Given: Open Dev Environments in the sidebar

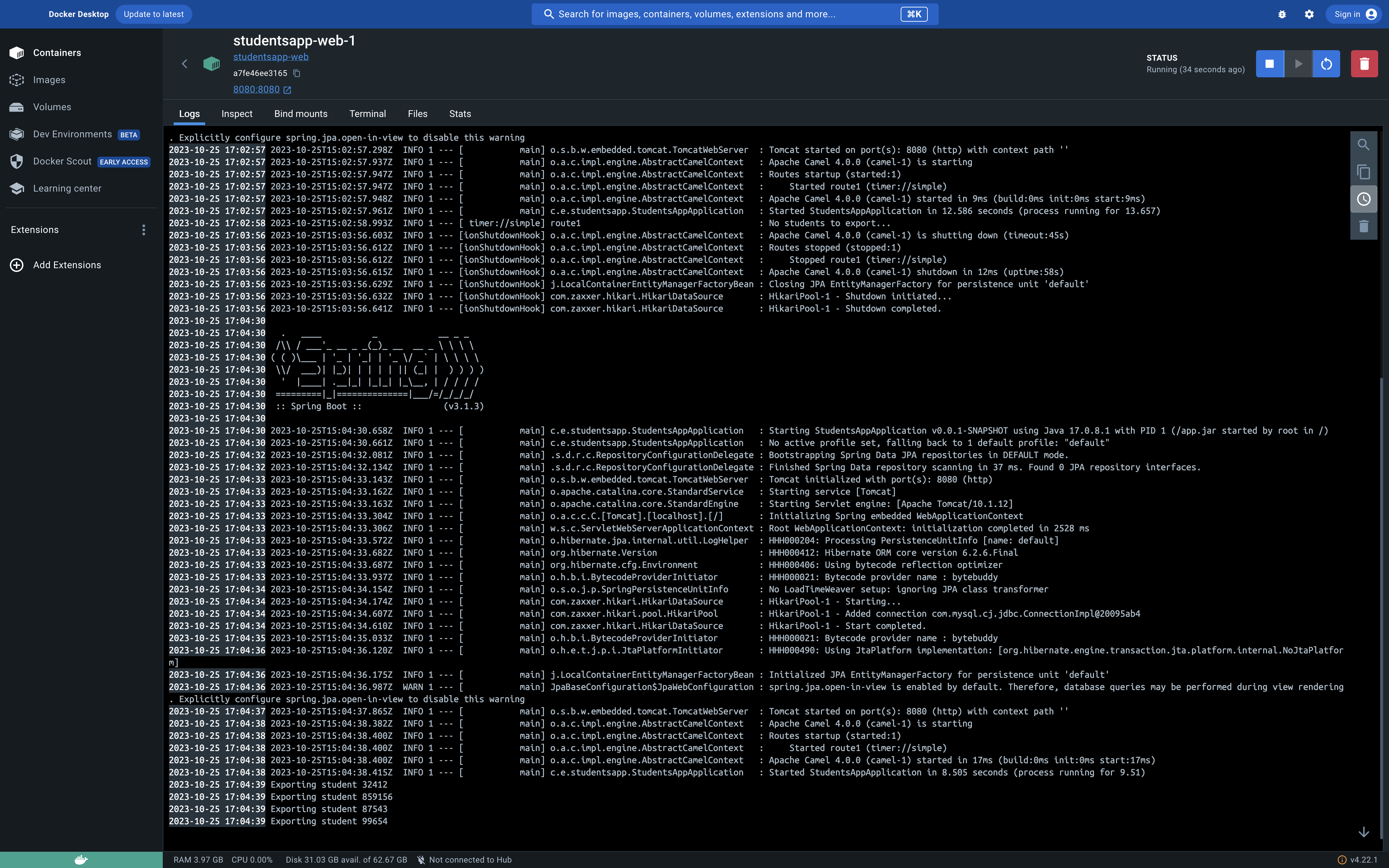Looking at the screenshot, I should click(x=72, y=134).
